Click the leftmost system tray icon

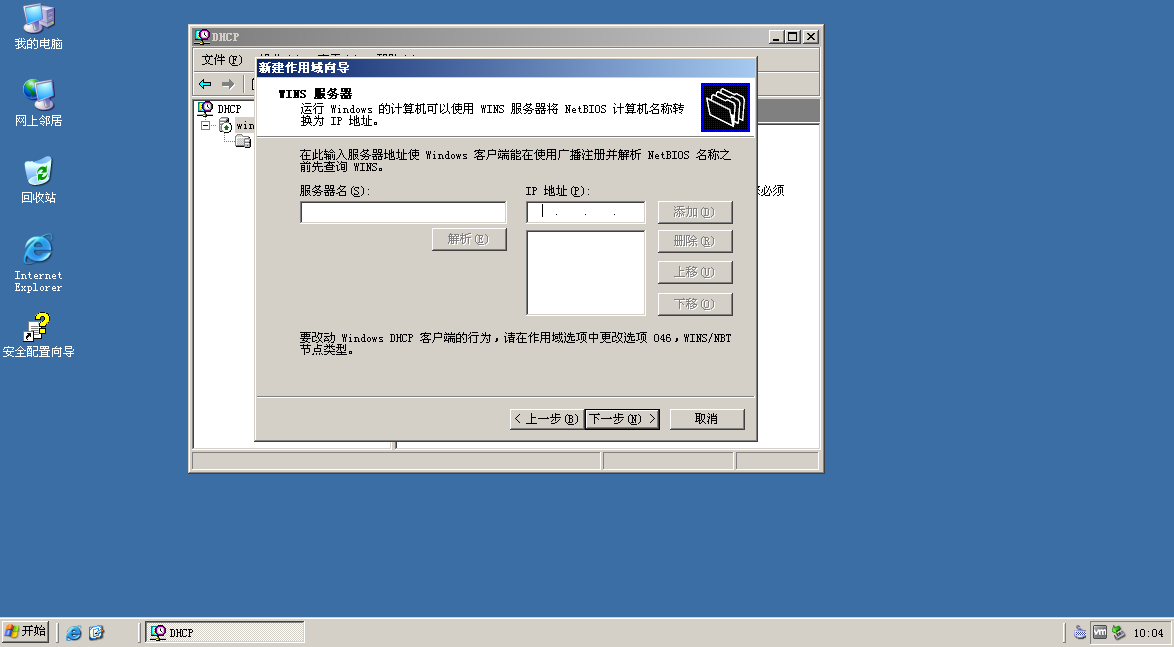pos(1080,632)
